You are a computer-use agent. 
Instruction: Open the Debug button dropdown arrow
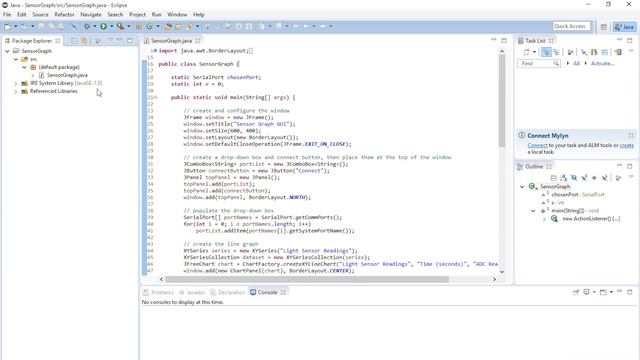(x=94, y=27)
